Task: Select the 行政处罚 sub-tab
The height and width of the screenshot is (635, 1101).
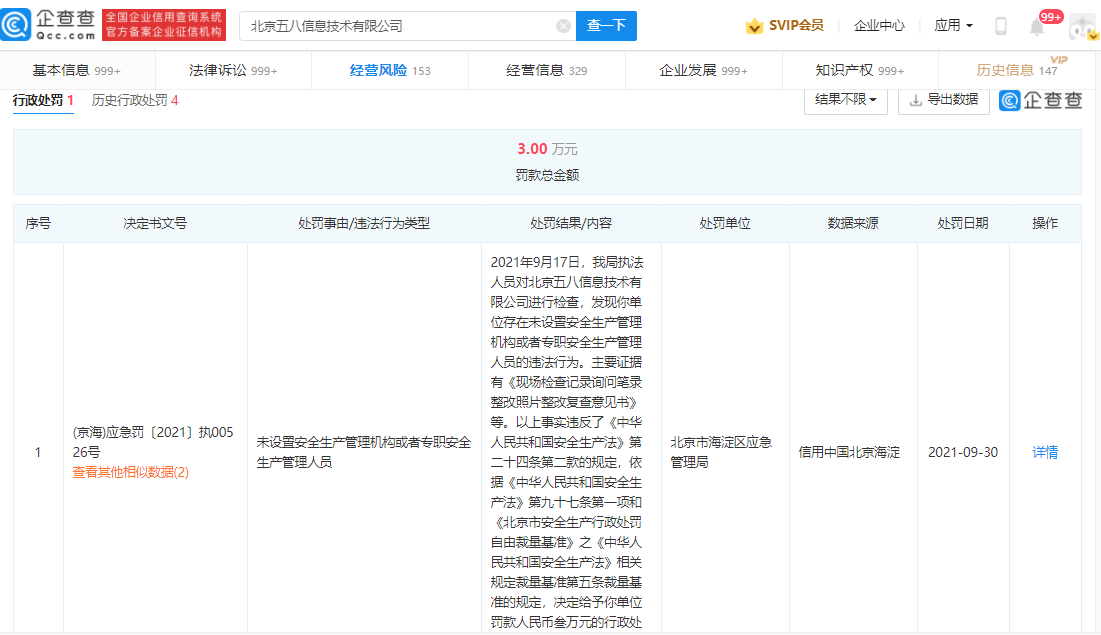Action: 43,100
